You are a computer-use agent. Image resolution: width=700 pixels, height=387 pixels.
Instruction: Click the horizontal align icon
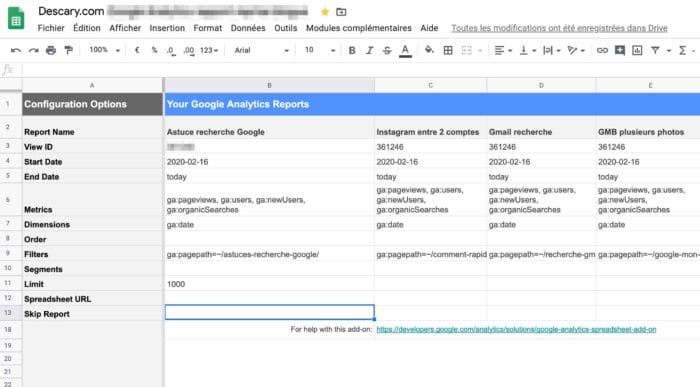(499, 50)
